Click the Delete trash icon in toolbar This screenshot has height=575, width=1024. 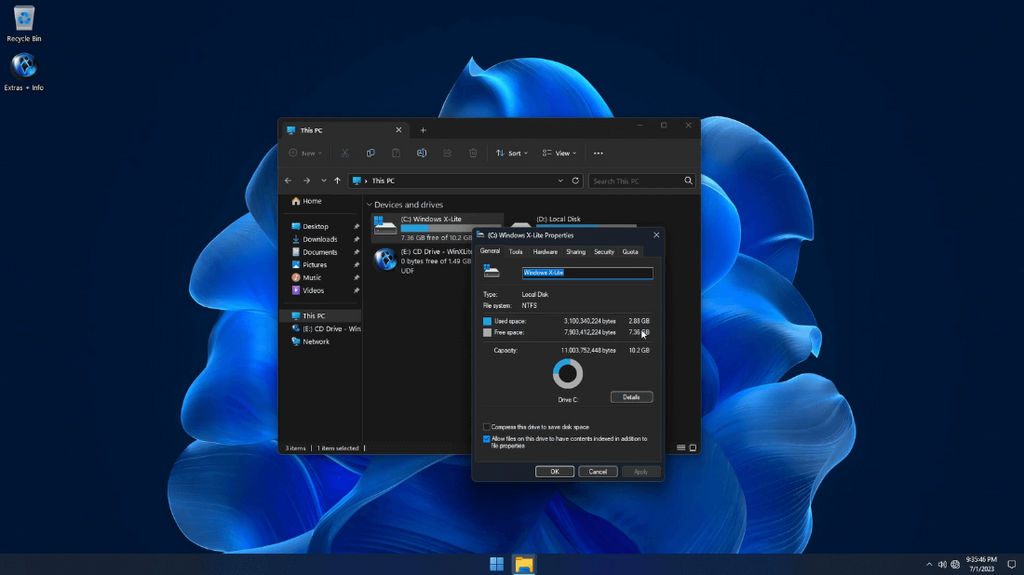(473, 153)
